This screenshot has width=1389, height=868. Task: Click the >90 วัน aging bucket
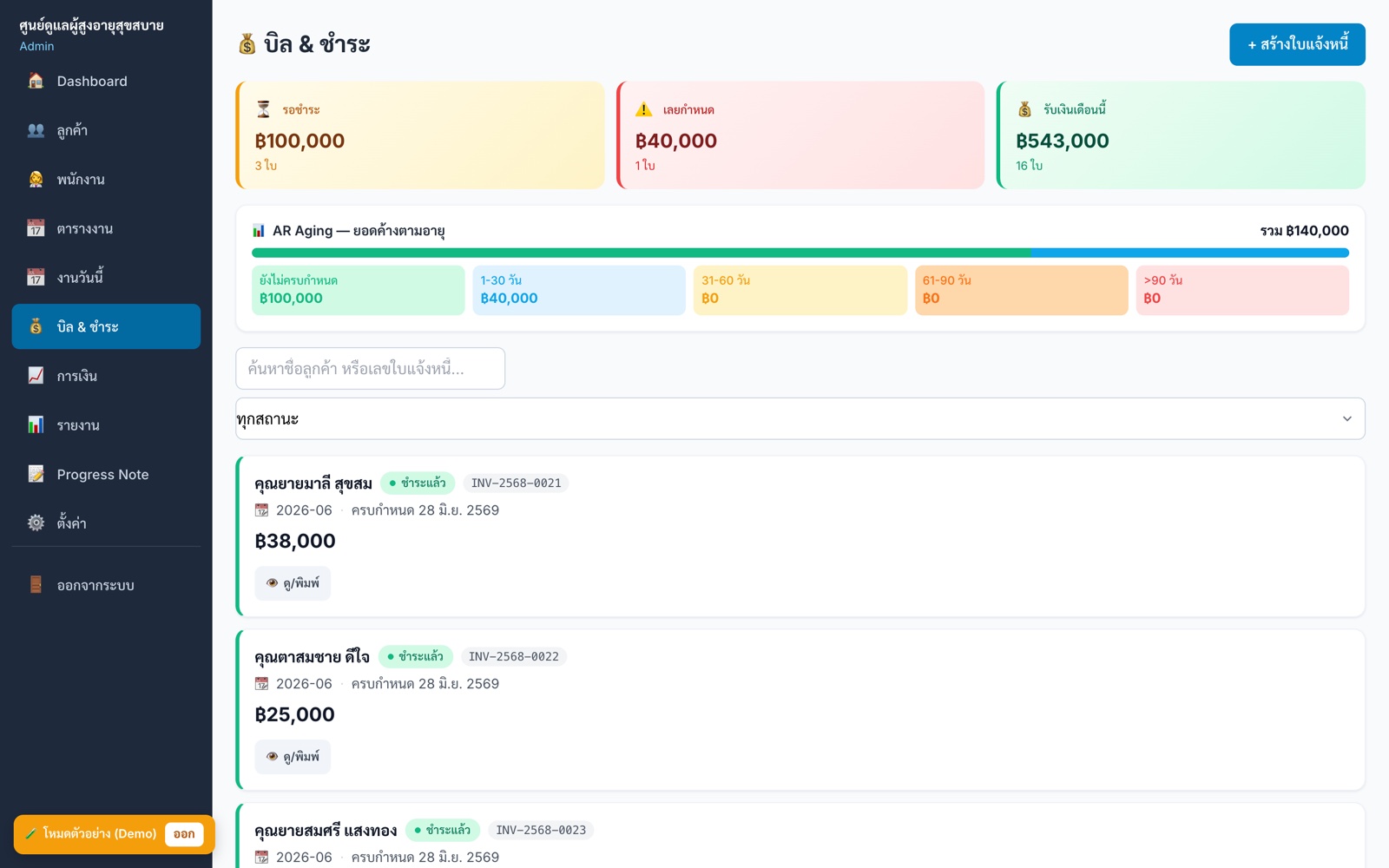[x=1242, y=290]
